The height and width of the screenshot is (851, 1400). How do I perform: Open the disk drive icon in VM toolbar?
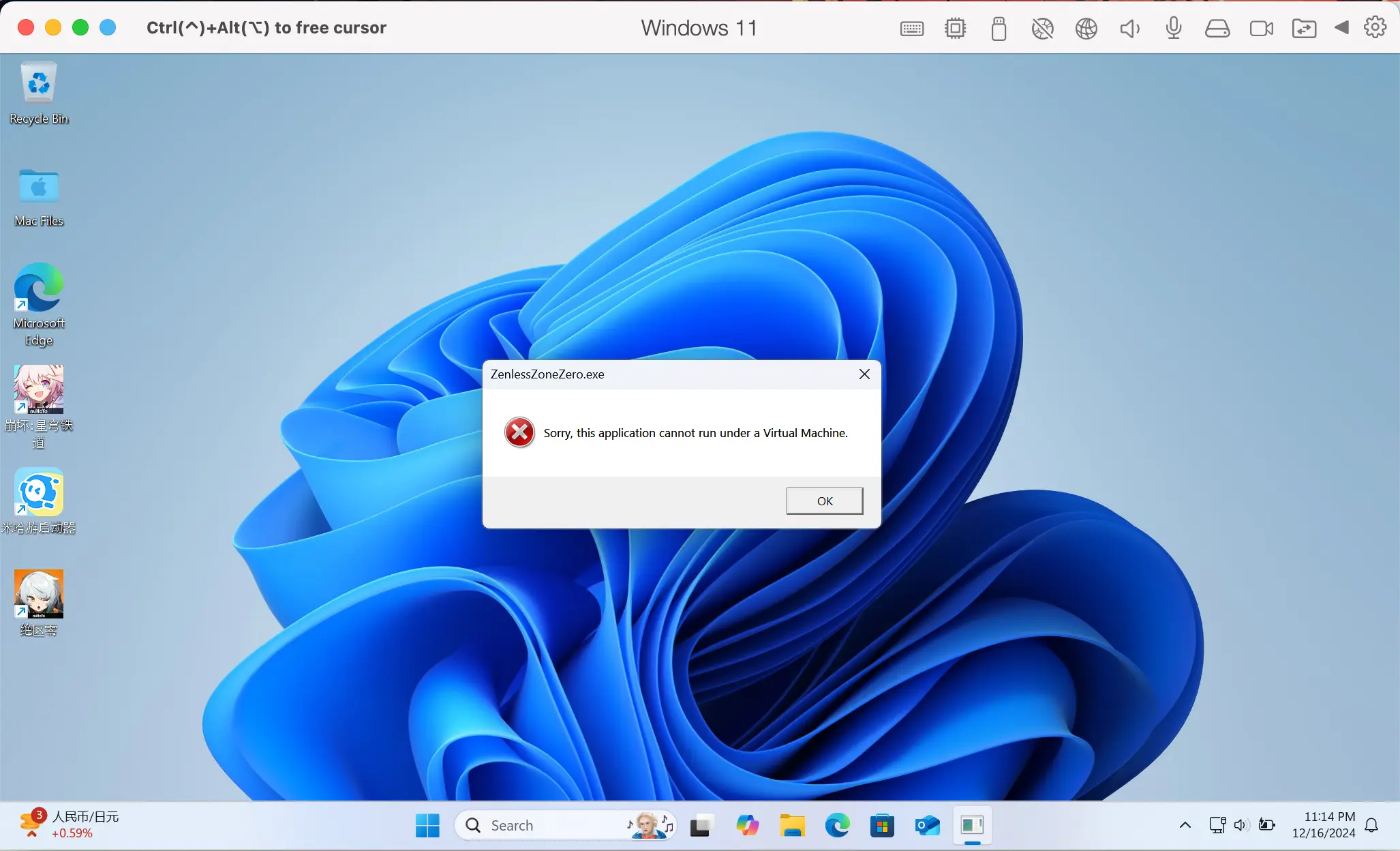tap(1217, 29)
